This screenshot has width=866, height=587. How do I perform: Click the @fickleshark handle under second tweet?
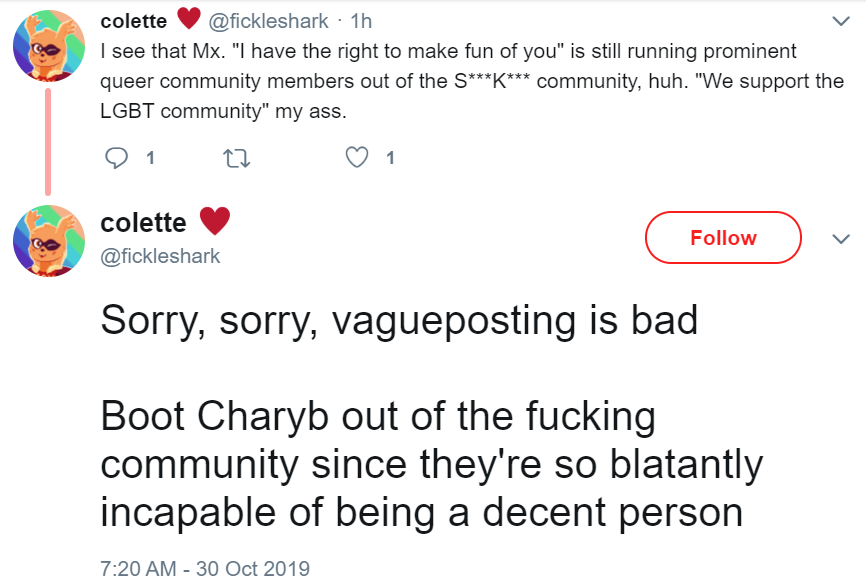pyautogui.click(x=160, y=256)
